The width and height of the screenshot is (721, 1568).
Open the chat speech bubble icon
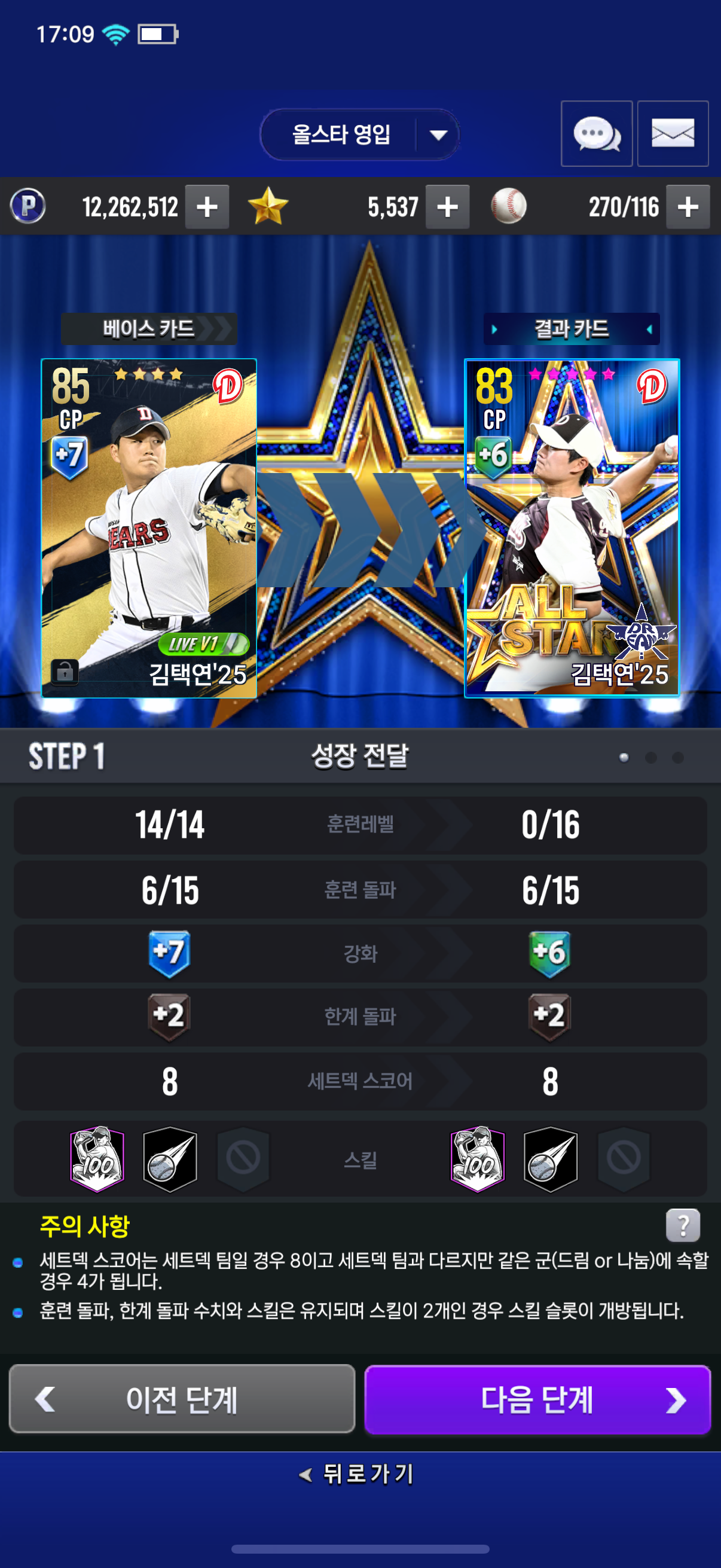596,134
